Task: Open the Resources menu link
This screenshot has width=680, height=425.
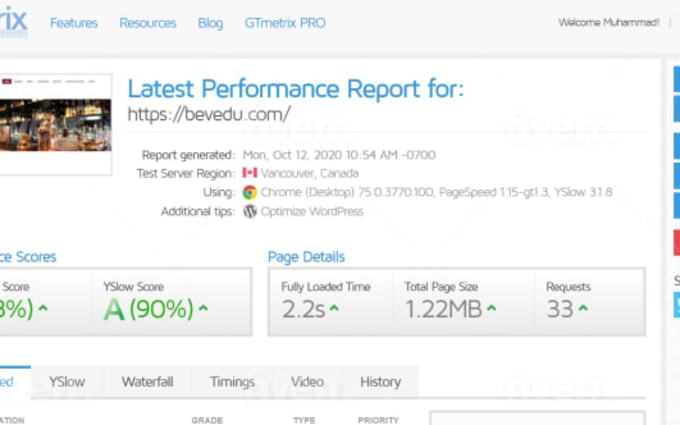Action: 148,23
